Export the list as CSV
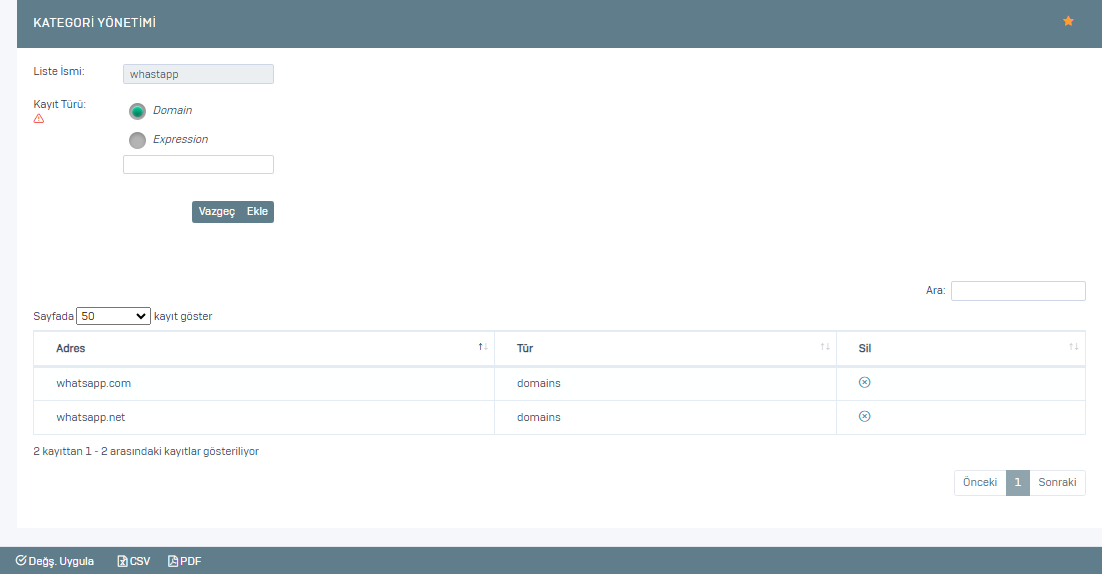Screen dimensions: 1102x574 134,561
